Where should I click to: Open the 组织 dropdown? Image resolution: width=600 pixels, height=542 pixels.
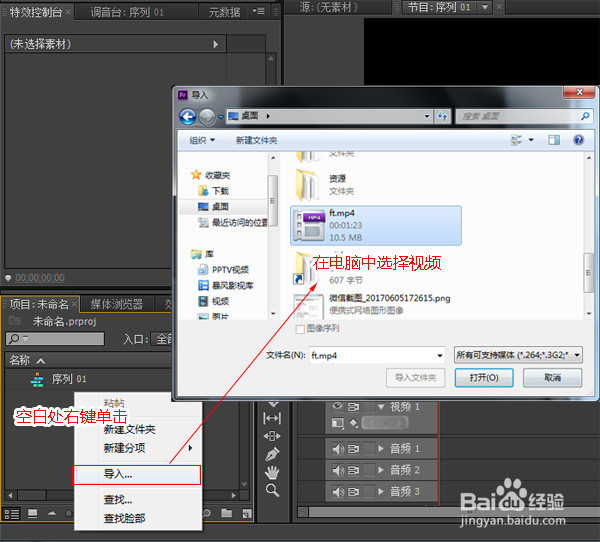pos(202,140)
